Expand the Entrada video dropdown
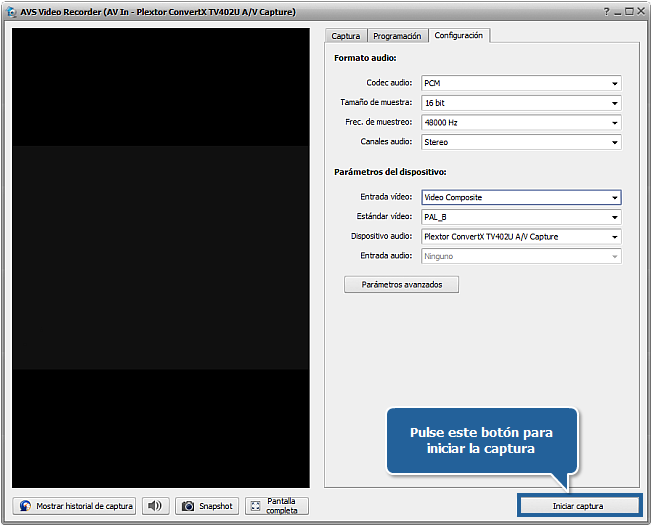This screenshot has width=652, height=526. (x=521, y=197)
